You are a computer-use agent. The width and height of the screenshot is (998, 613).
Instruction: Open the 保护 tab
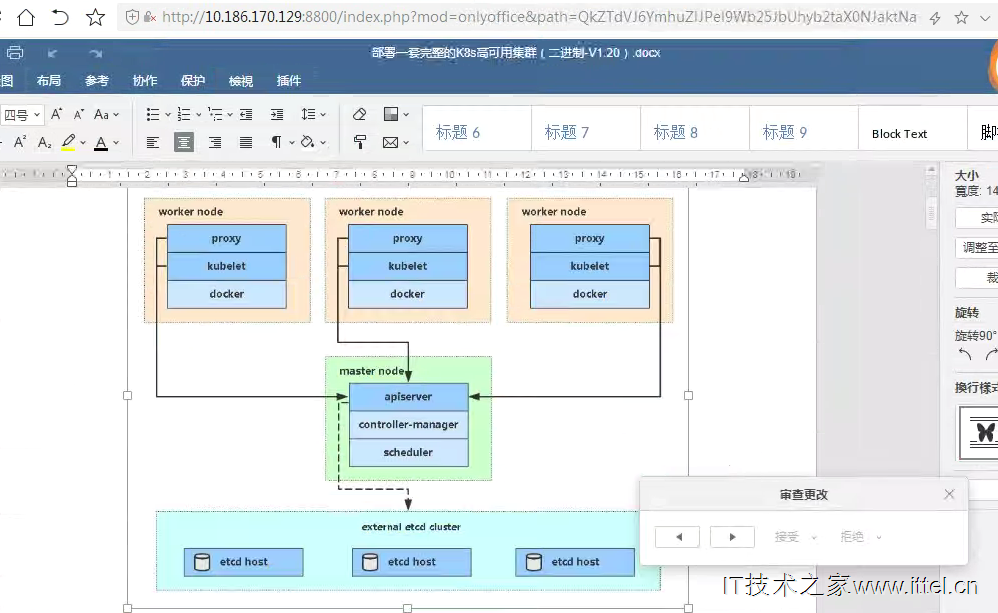click(x=193, y=81)
